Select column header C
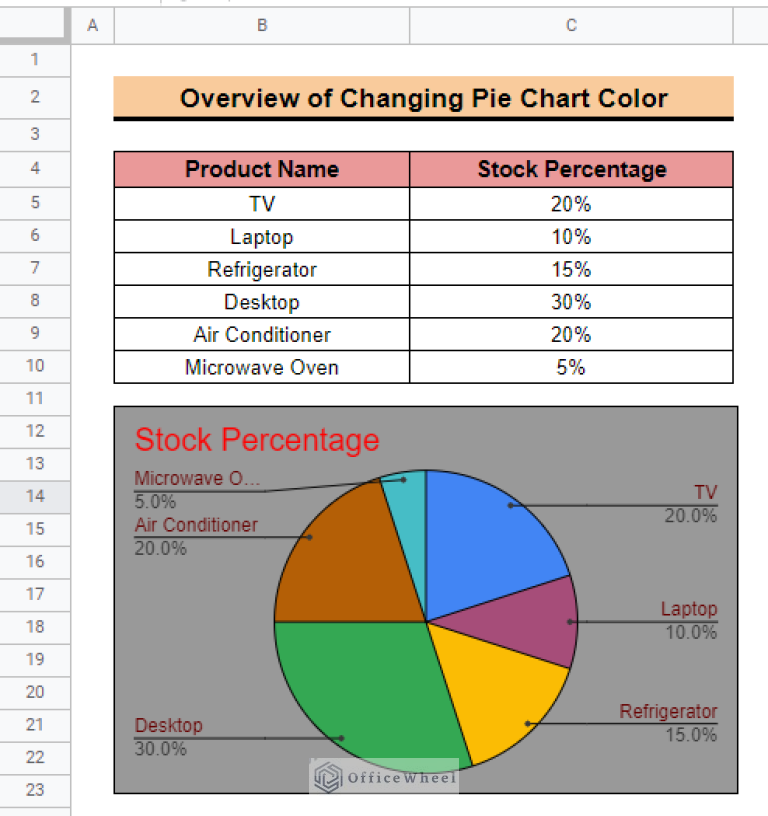This screenshot has height=816, width=768. point(571,25)
